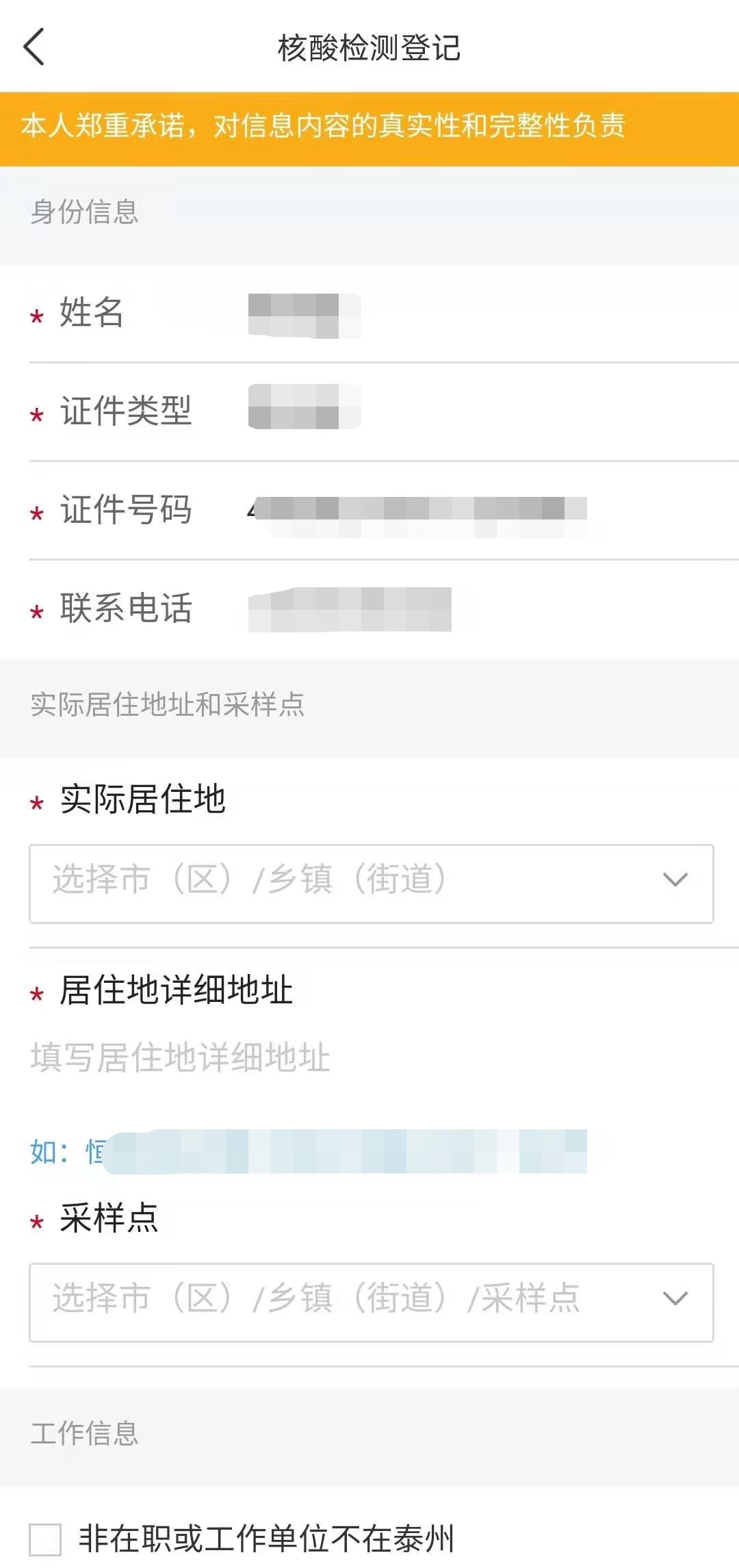Tap the 联系电话 value field

(x=350, y=609)
